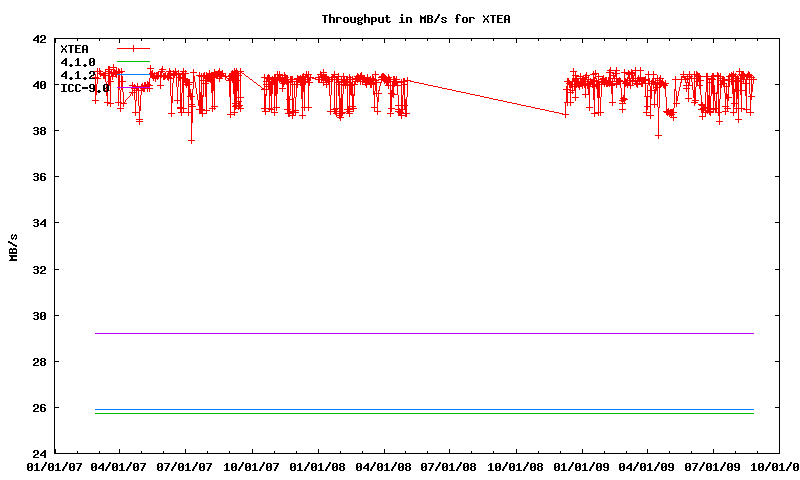
Task: Click the 24 y-axis tick label
Action: [39, 454]
